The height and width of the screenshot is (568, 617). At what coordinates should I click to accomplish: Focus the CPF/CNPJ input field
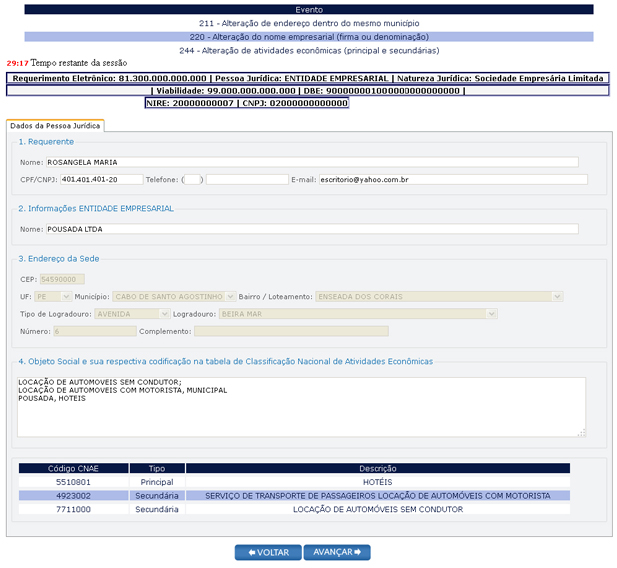tap(101, 179)
